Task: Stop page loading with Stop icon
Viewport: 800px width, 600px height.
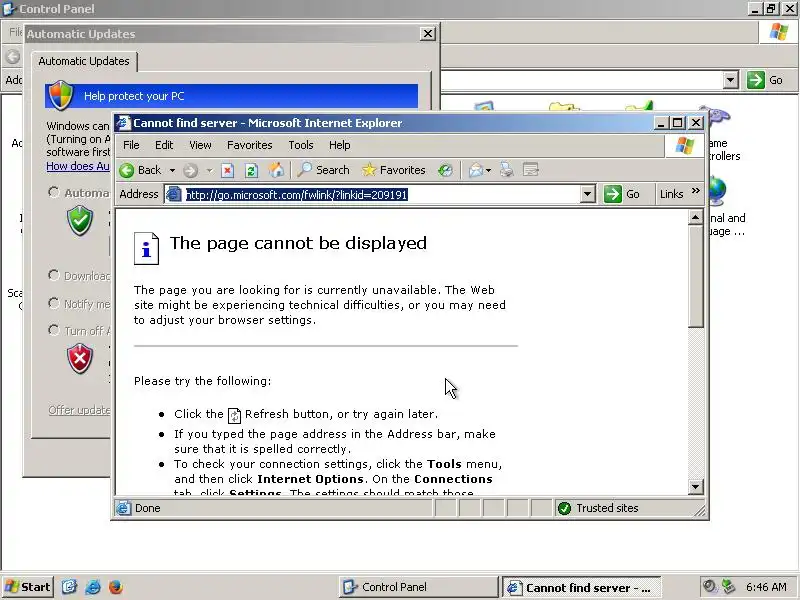Action: [228, 170]
